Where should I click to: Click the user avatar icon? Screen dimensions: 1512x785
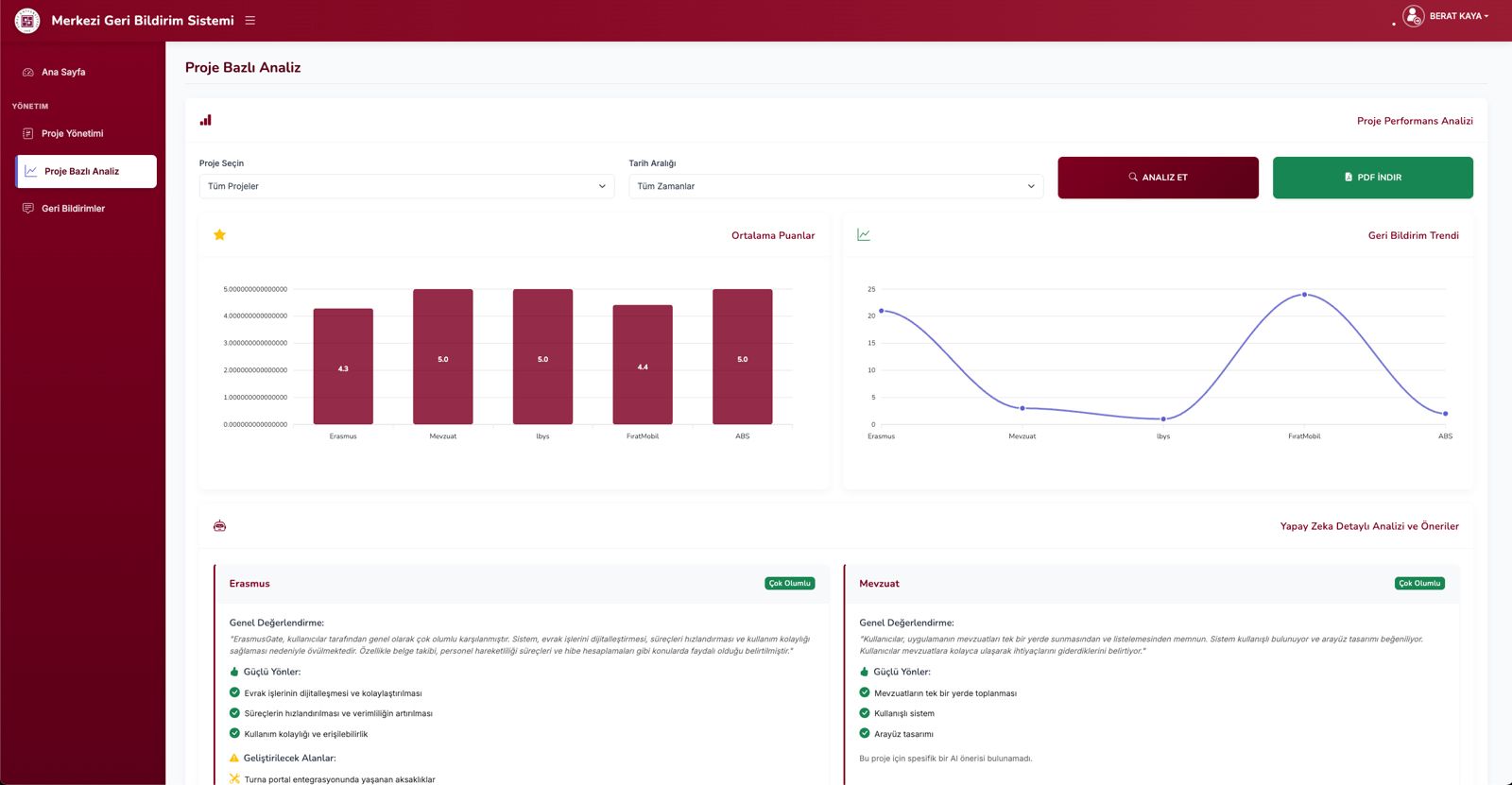1413,16
